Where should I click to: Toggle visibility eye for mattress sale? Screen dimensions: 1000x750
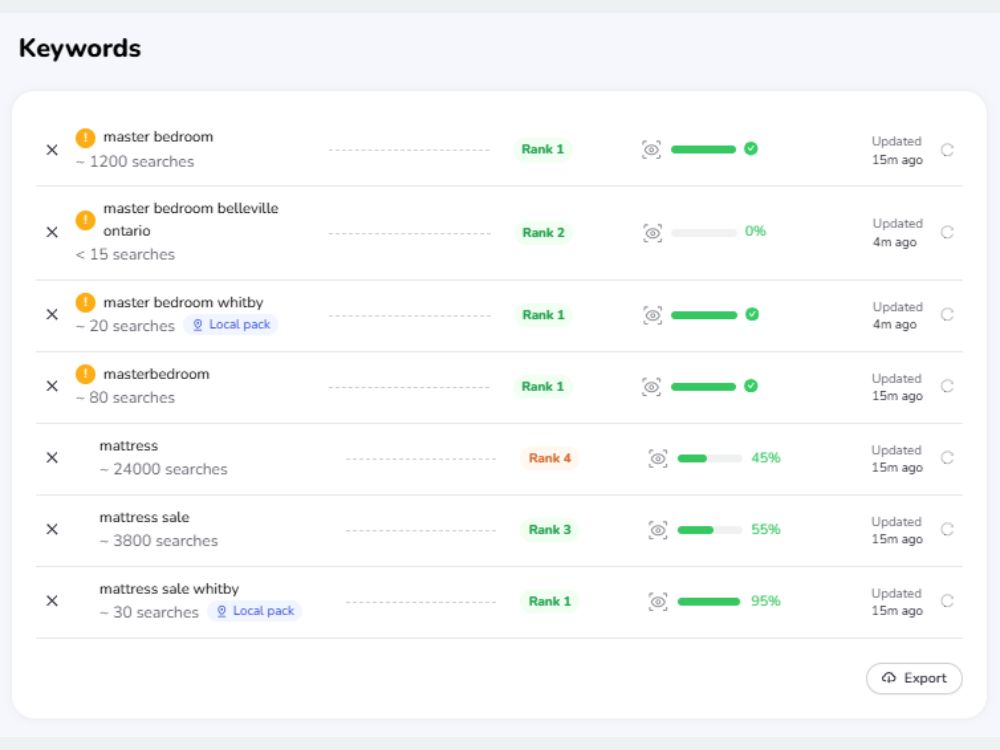point(658,529)
